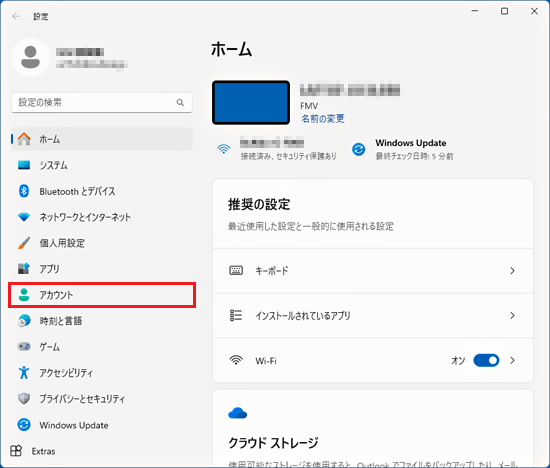Click the network diamond icon in sidebar

(x=24, y=217)
